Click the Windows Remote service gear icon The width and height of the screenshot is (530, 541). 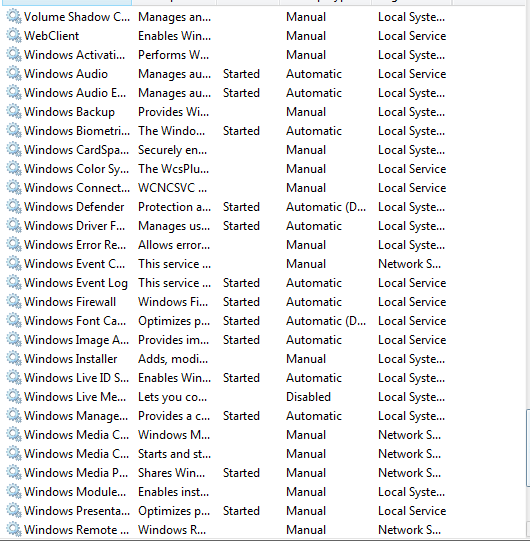tap(14, 529)
